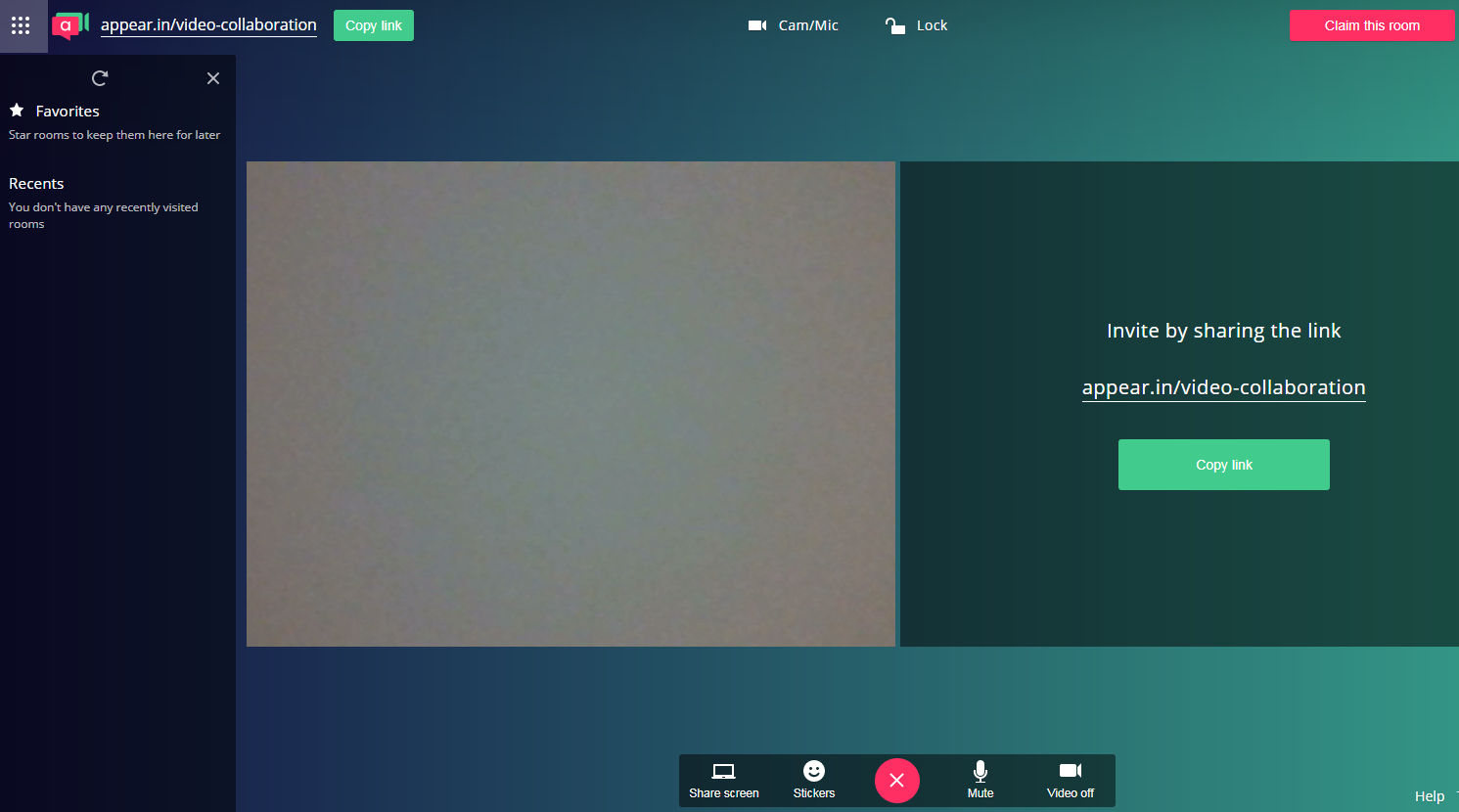1459x812 pixels.
Task: Copy room link from top bar
Action: pyautogui.click(x=374, y=25)
